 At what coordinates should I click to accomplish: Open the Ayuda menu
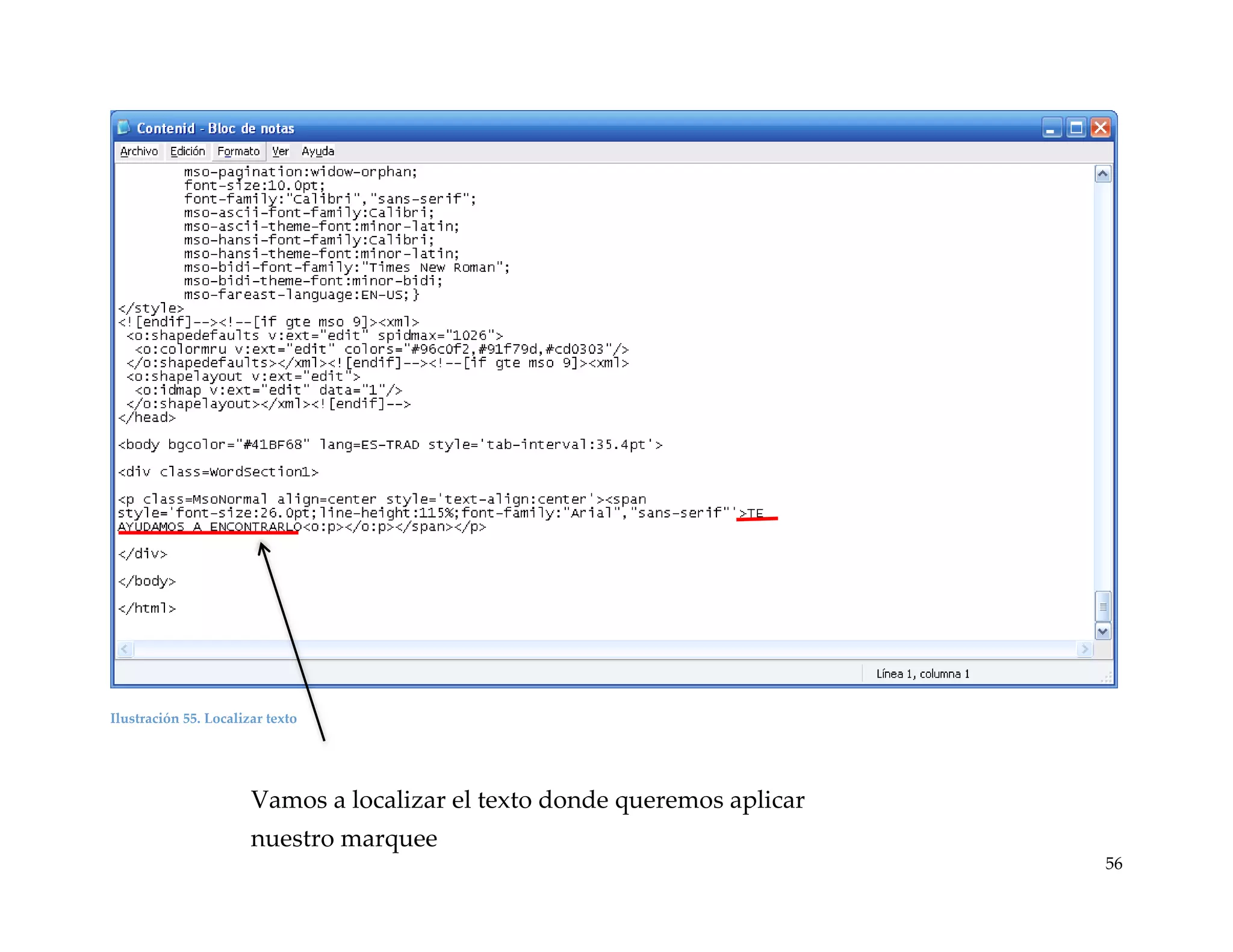[317, 151]
